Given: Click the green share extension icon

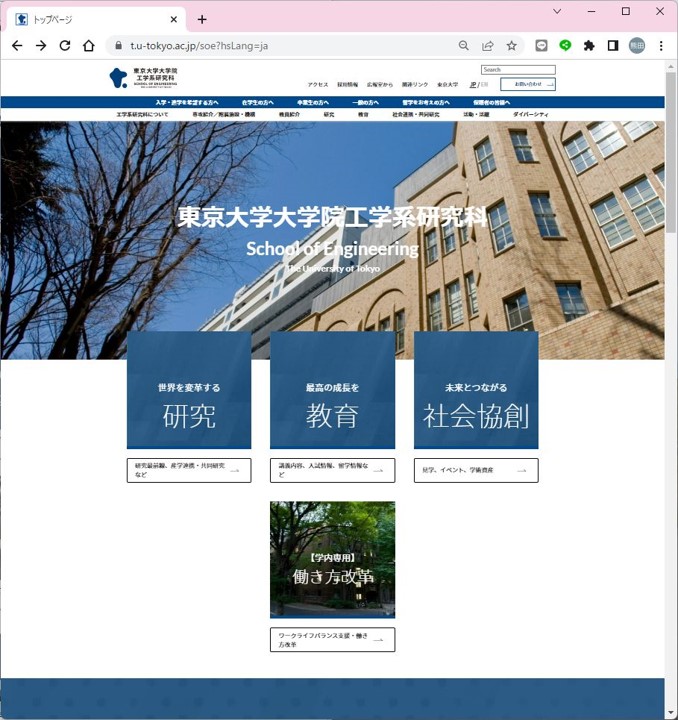Looking at the screenshot, I should point(565,45).
